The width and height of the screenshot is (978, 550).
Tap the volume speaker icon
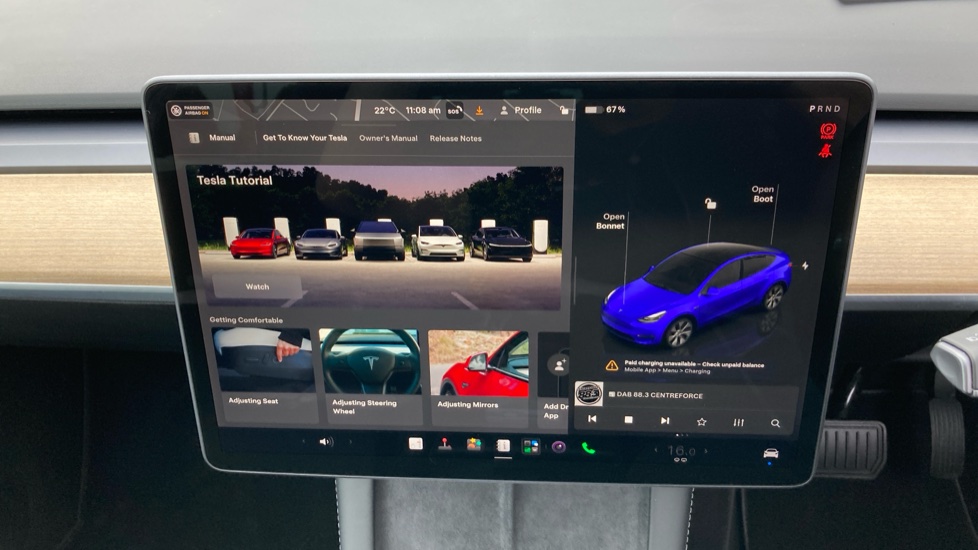pos(325,442)
